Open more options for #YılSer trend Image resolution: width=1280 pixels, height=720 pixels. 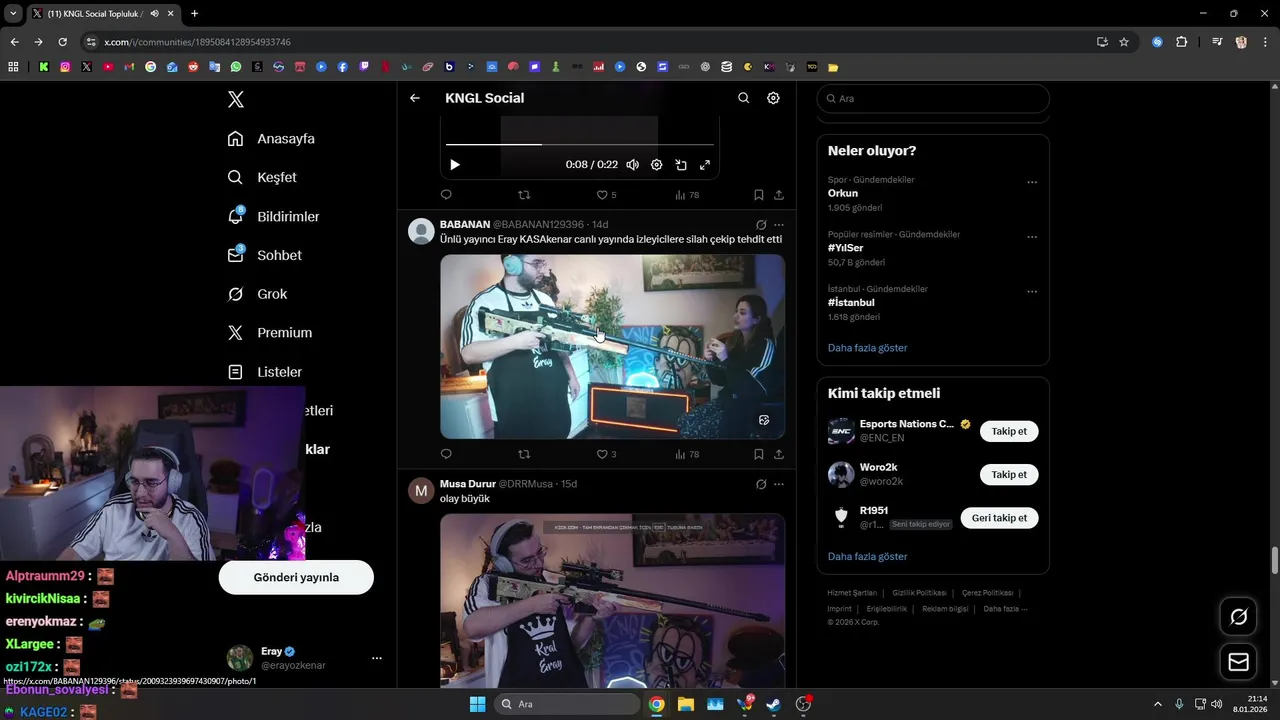tap(1032, 237)
